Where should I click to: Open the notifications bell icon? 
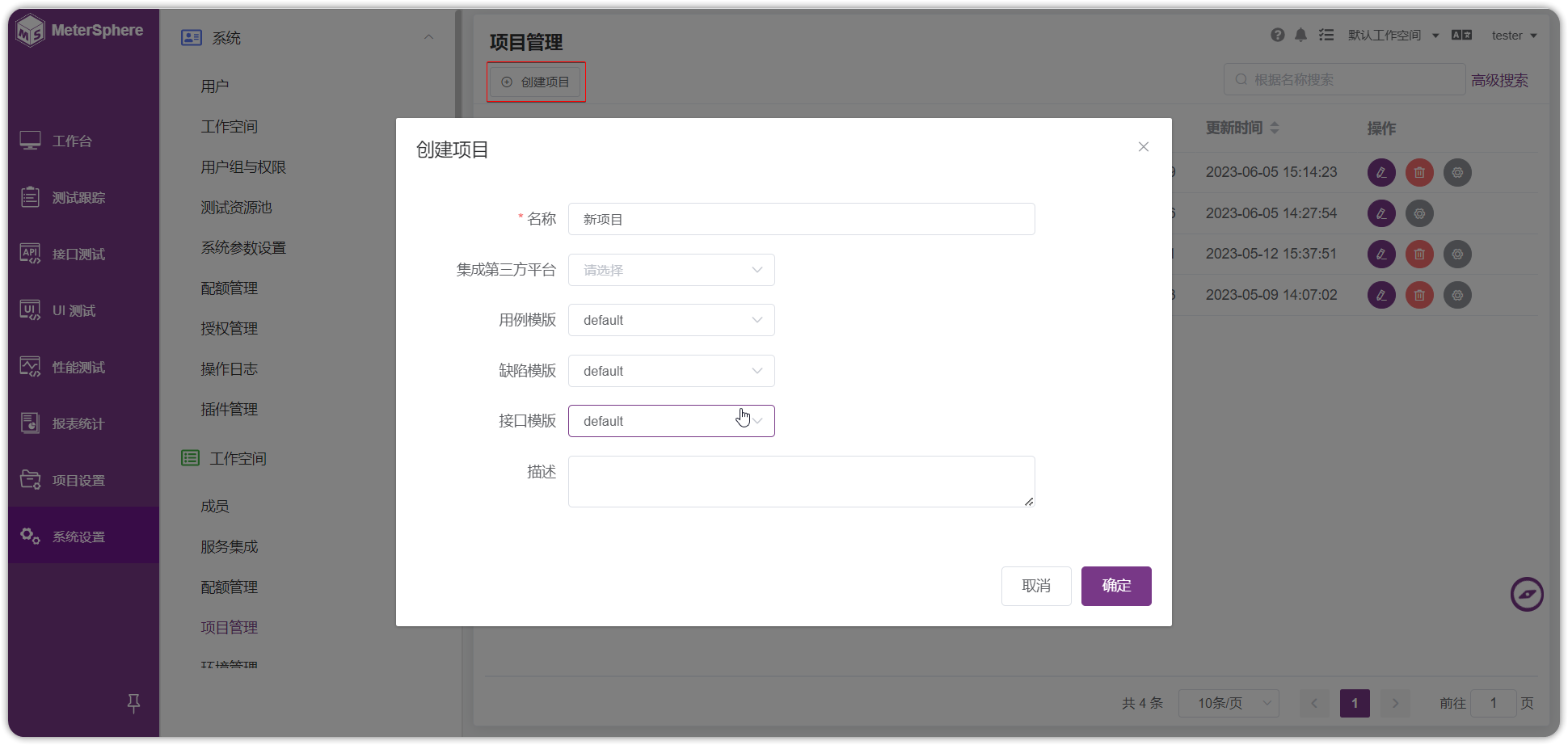(x=1300, y=35)
